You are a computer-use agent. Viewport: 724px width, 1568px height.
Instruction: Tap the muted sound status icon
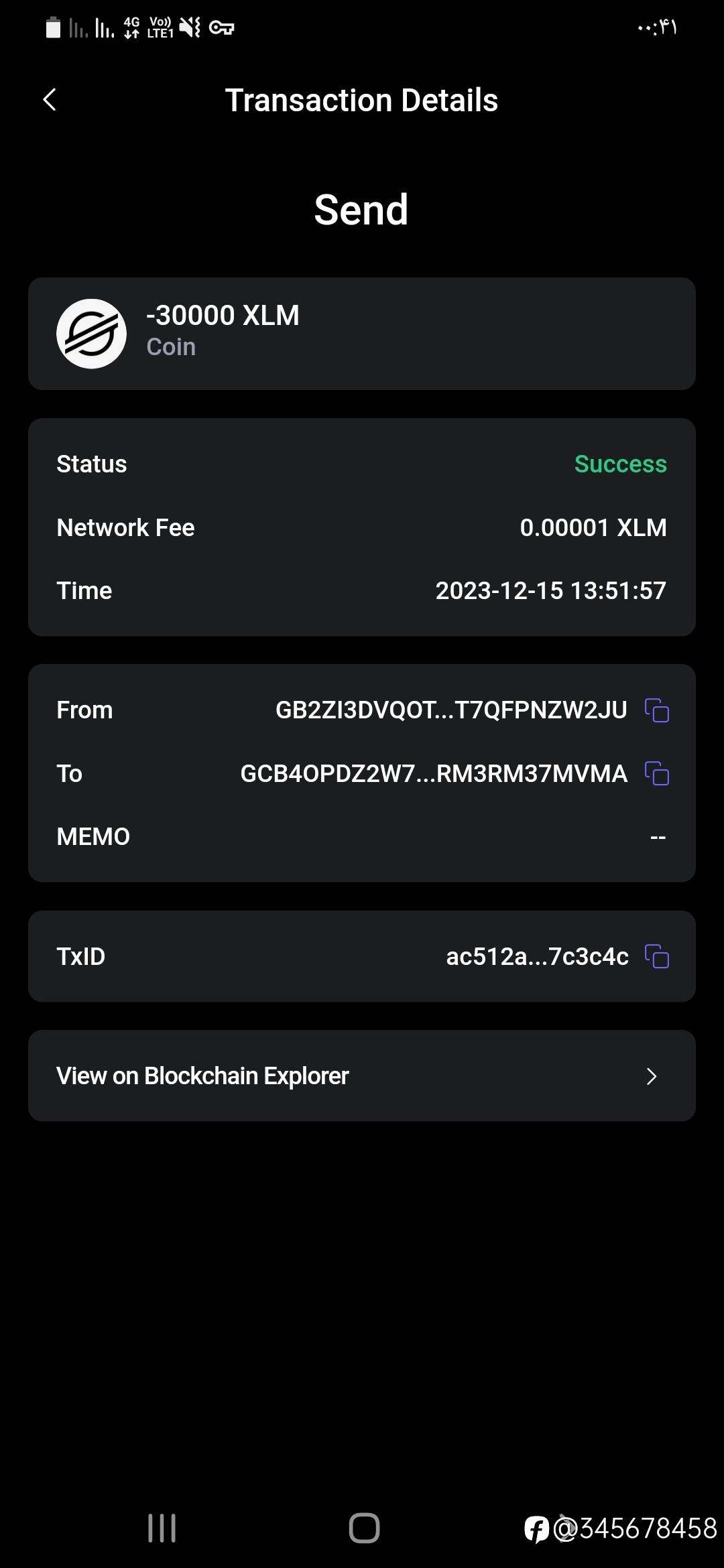click(190, 27)
